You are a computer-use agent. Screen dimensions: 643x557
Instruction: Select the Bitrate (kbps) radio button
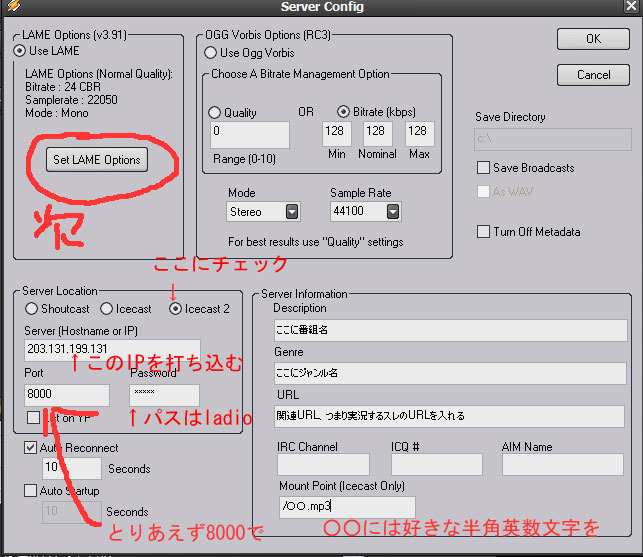click(x=344, y=113)
